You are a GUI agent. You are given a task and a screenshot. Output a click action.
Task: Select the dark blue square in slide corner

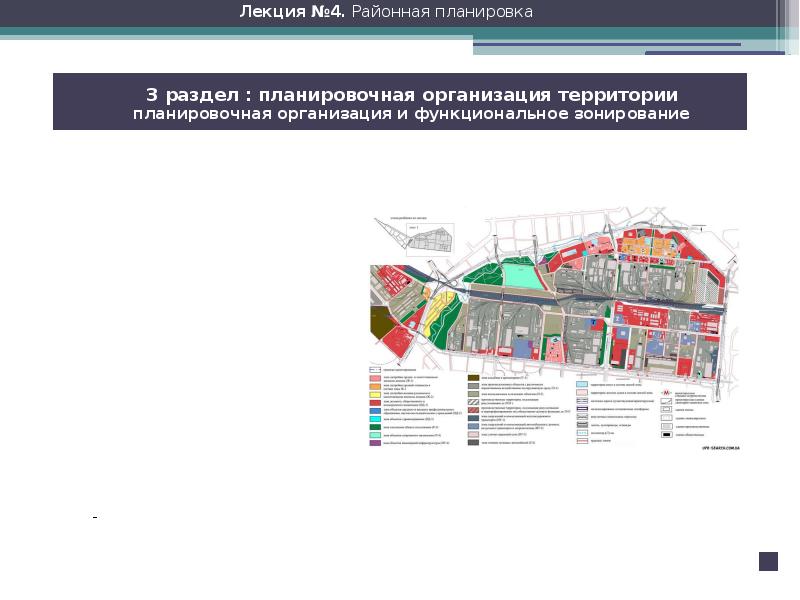point(768,561)
